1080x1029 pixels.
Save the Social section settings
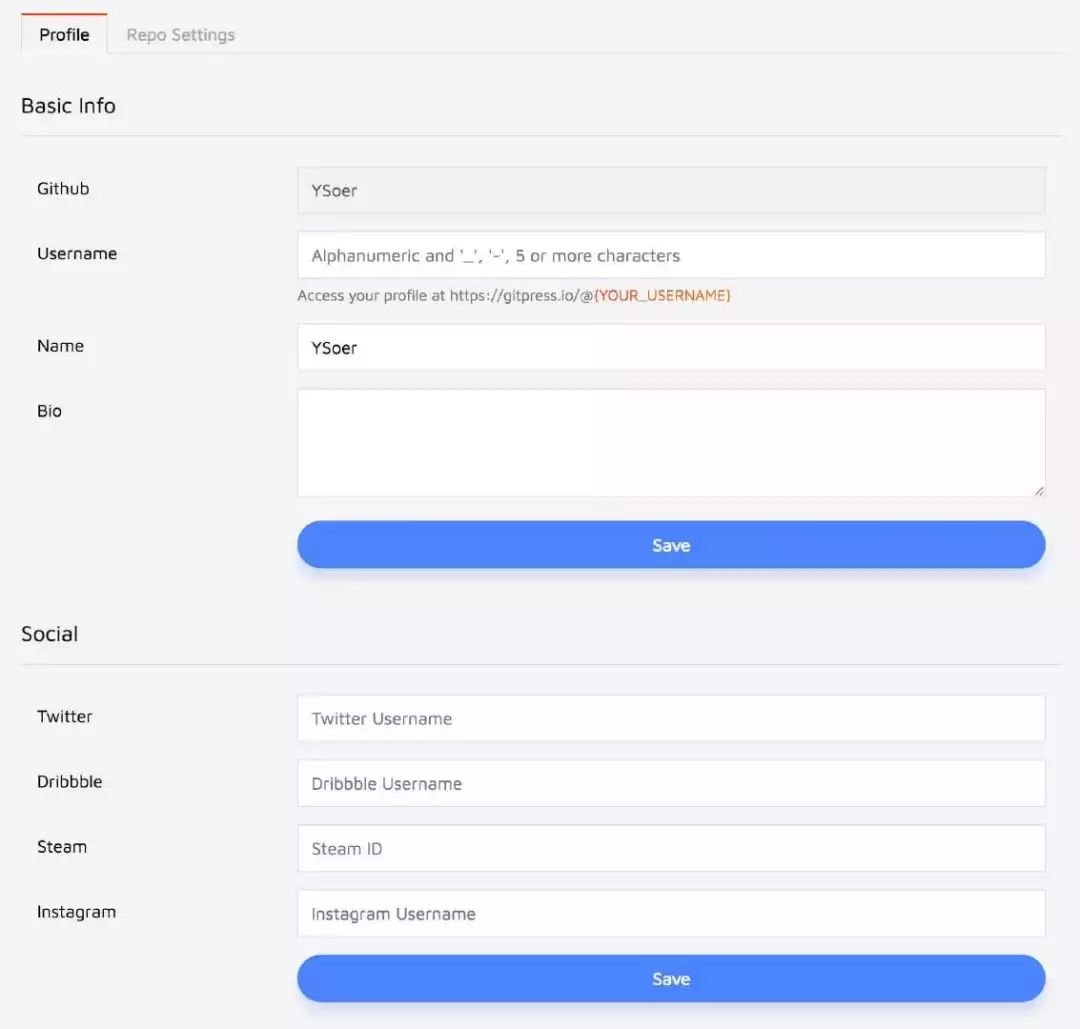671,979
